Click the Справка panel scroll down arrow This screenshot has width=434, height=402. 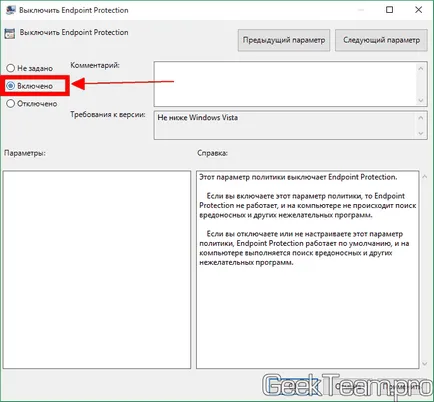click(x=424, y=364)
